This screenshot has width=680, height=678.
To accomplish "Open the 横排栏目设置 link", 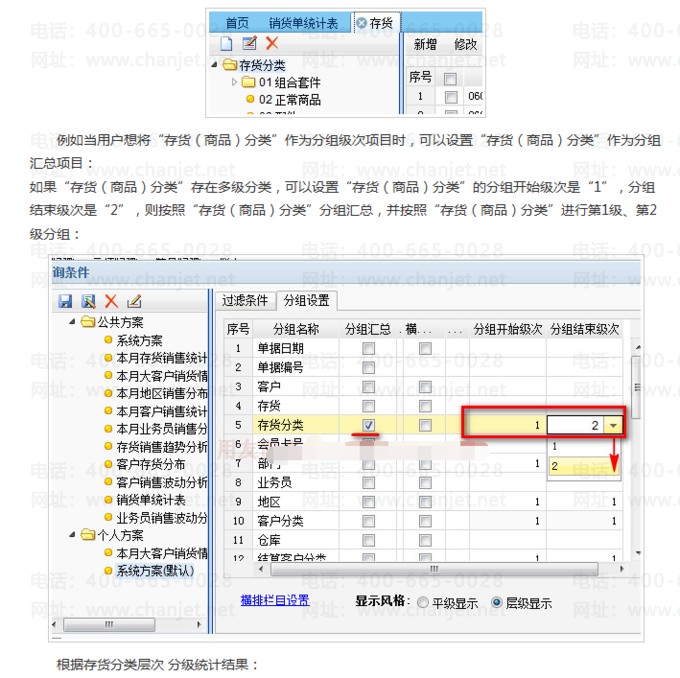I will pyautogui.click(x=275, y=600).
